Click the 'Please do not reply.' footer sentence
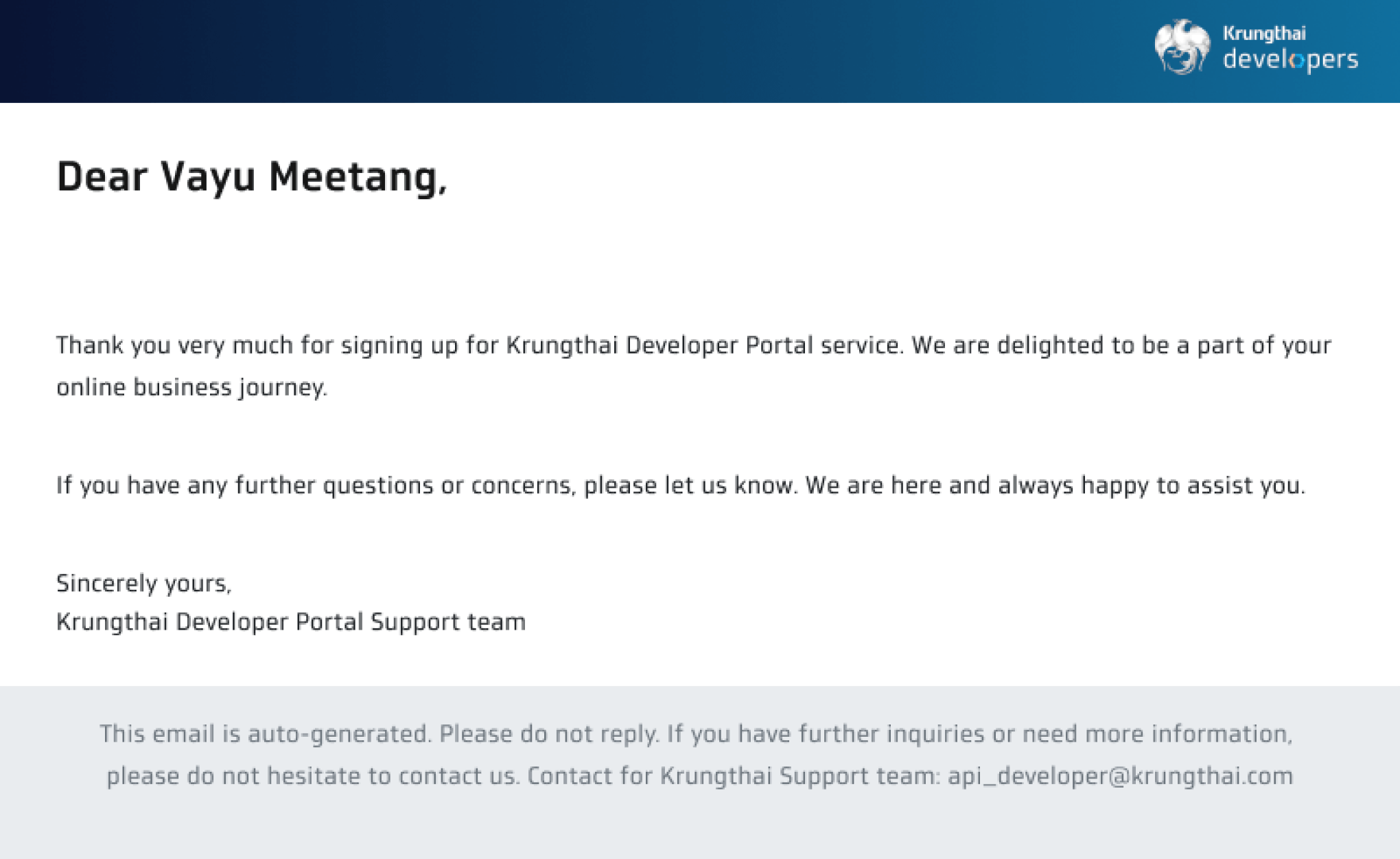 click(549, 734)
